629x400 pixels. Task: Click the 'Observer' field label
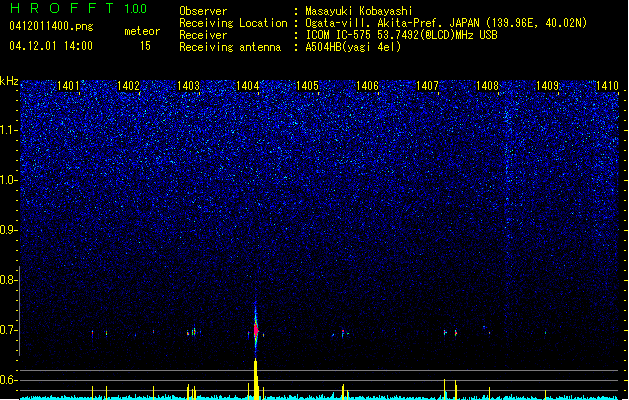tap(203, 11)
